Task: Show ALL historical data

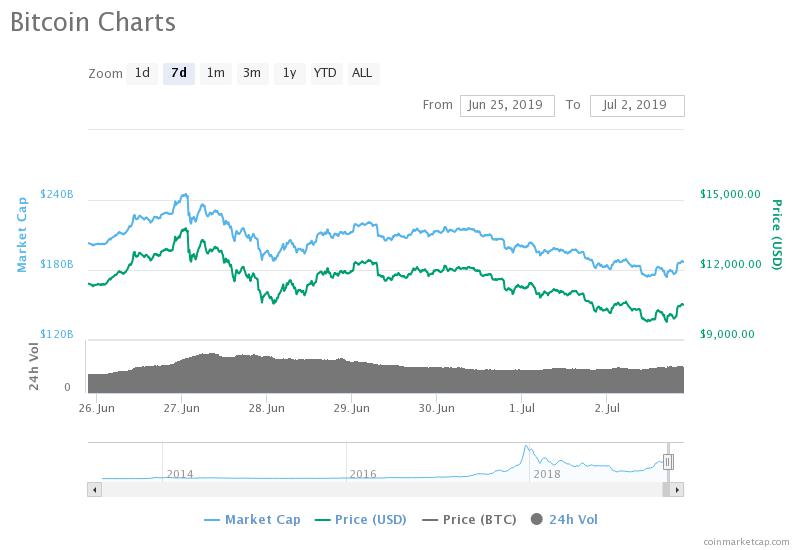Action: [x=362, y=73]
